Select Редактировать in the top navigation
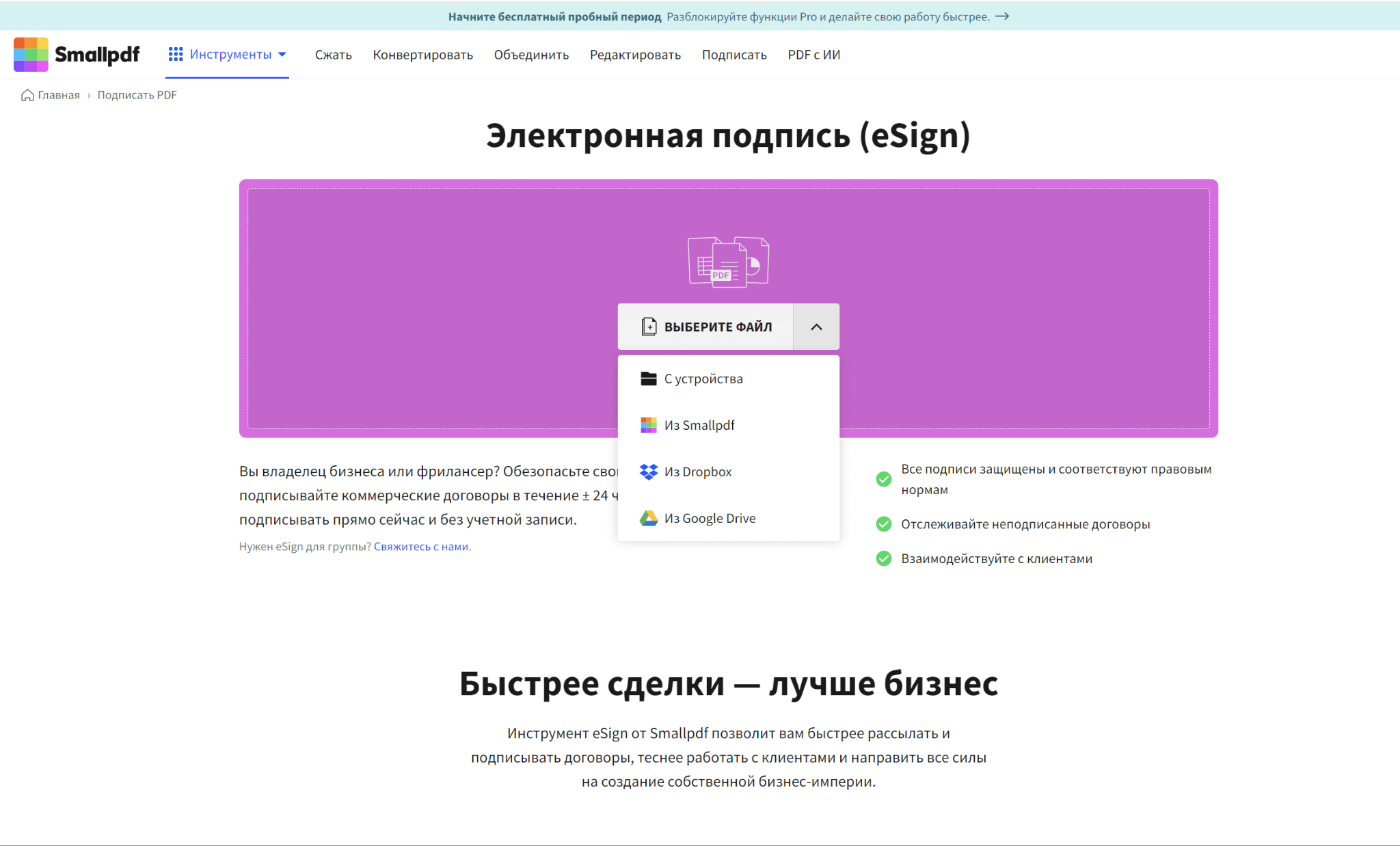This screenshot has width=1400, height=846. (x=635, y=55)
